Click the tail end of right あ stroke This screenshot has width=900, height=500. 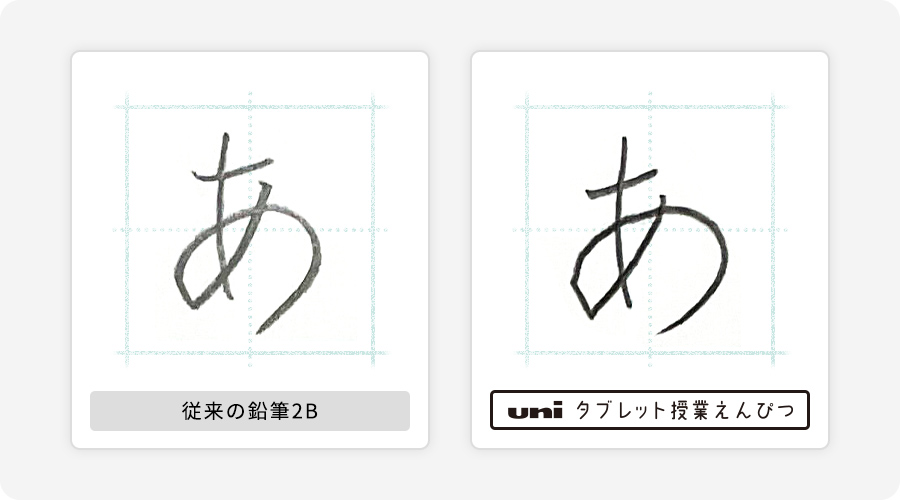(659, 332)
